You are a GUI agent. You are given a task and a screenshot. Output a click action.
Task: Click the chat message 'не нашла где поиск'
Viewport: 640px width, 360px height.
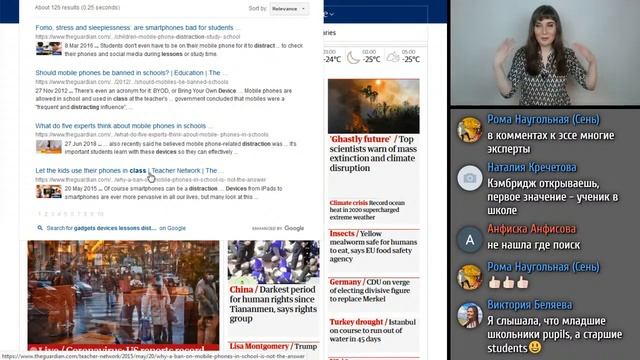(533, 245)
